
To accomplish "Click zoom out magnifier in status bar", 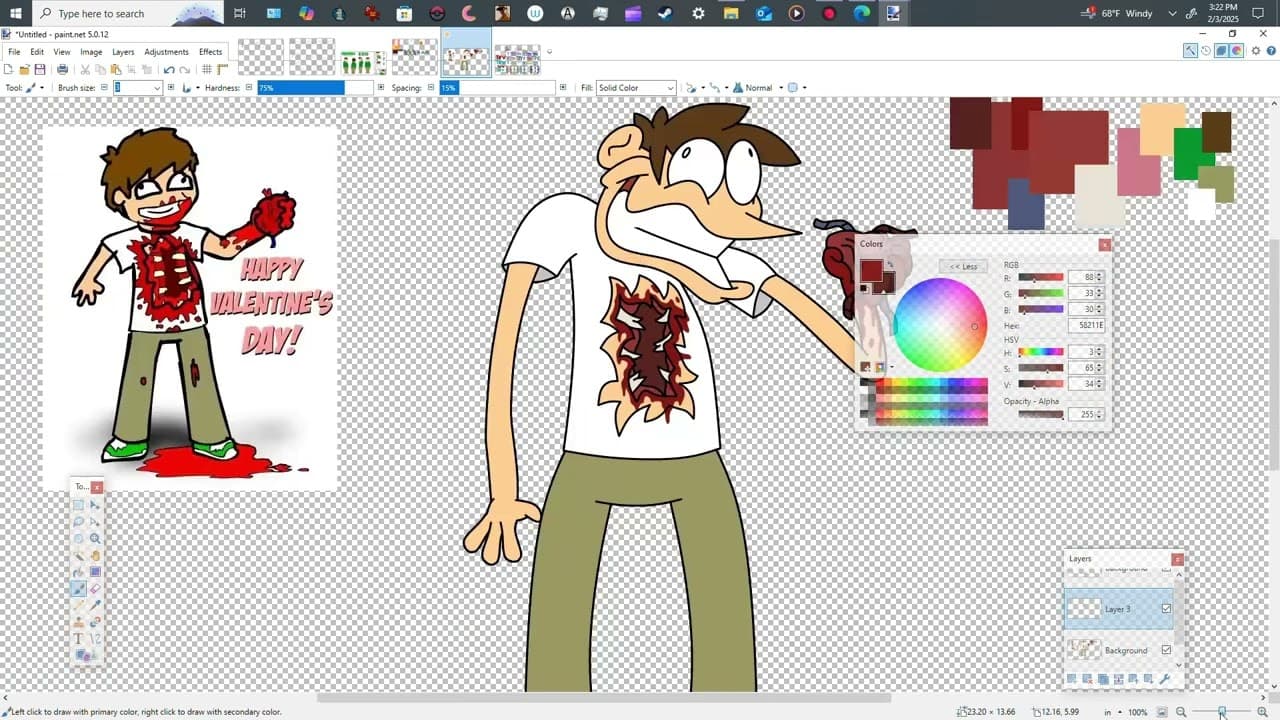I will point(1180,712).
